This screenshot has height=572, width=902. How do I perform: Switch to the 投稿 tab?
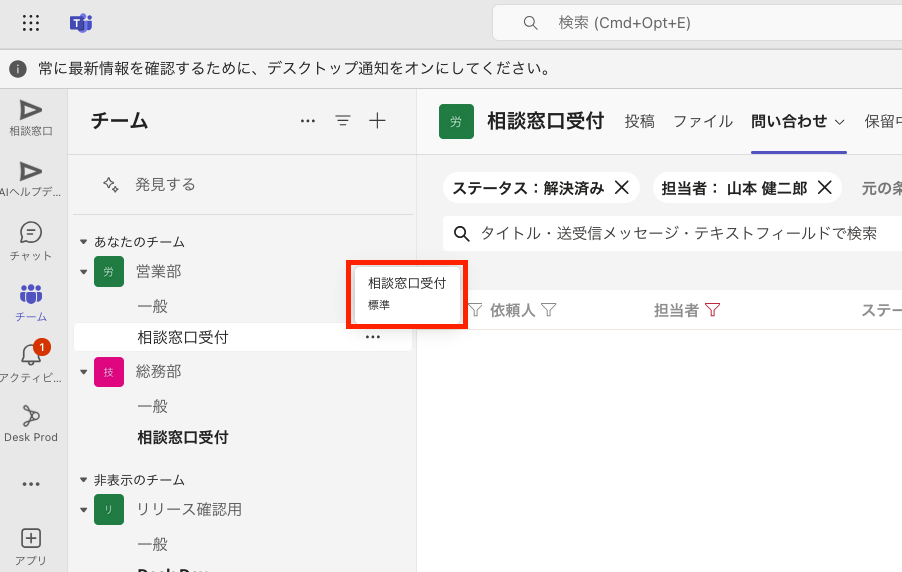pos(640,121)
